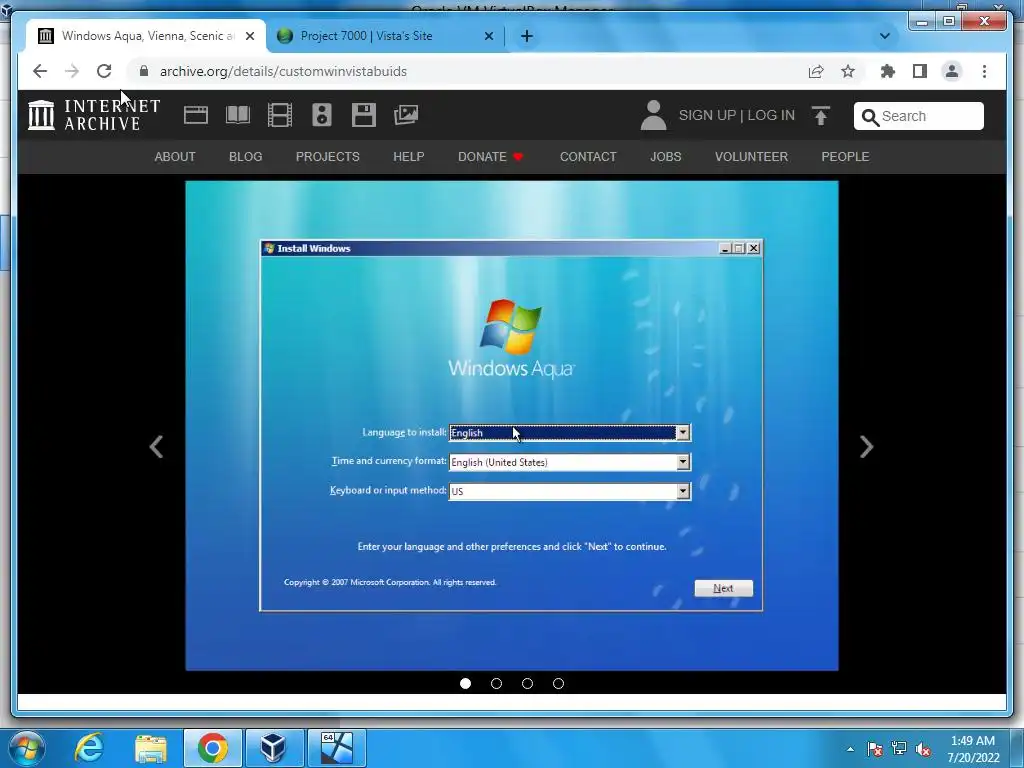The image size is (1024, 768).
Task: Click the Internet Archive logo
Action: 94,115
